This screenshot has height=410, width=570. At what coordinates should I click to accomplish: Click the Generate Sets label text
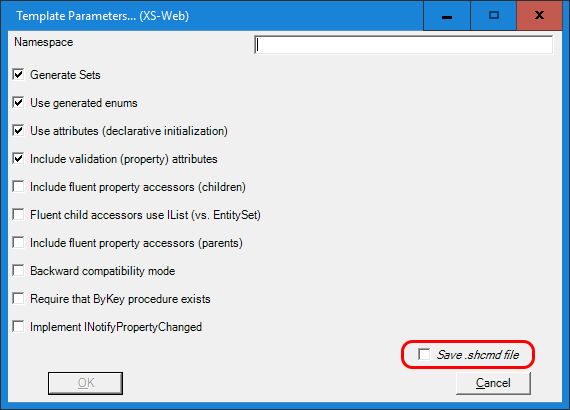[65, 75]
